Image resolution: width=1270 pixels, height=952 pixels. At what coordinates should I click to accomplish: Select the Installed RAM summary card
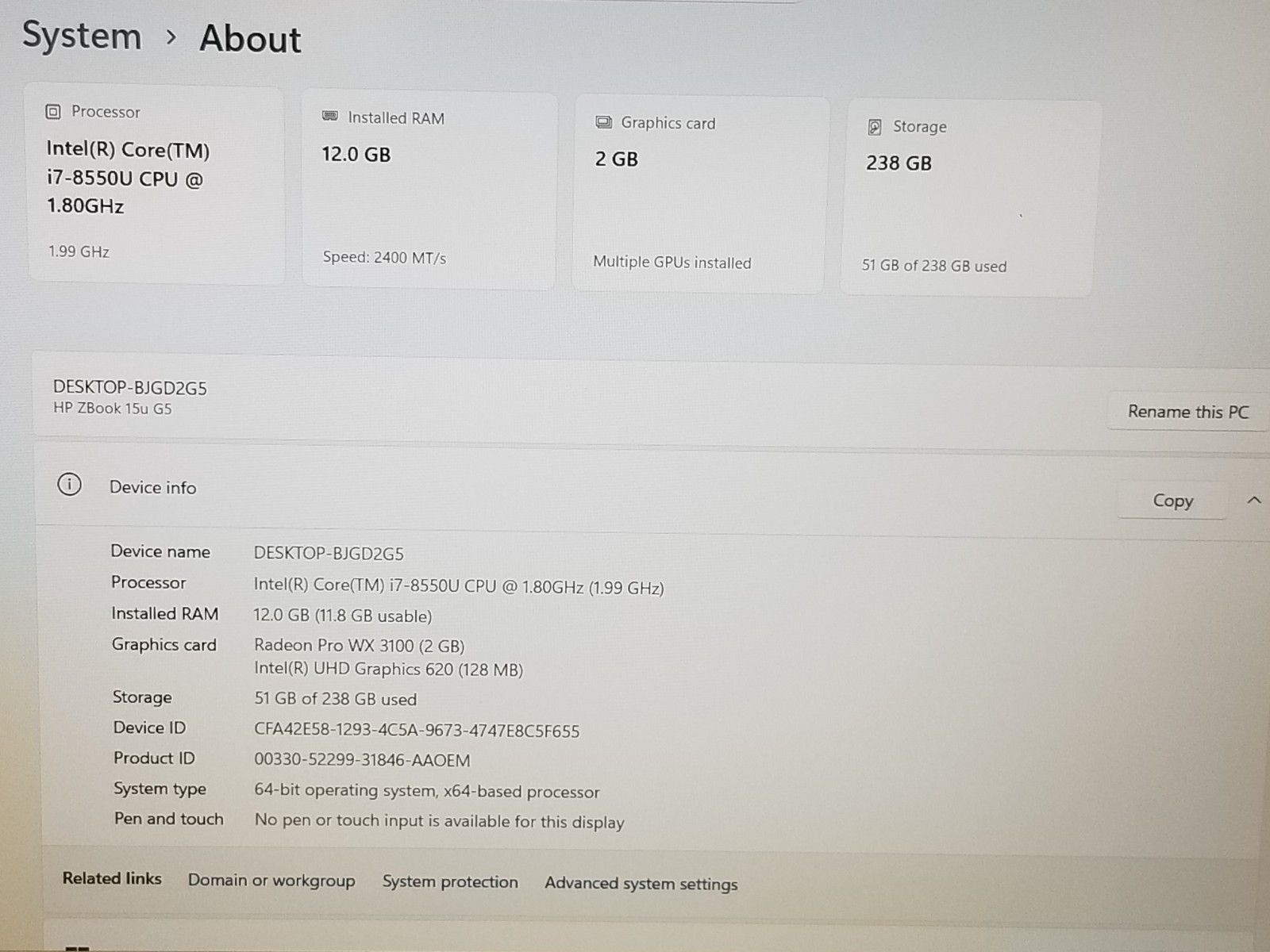(429, 190)
